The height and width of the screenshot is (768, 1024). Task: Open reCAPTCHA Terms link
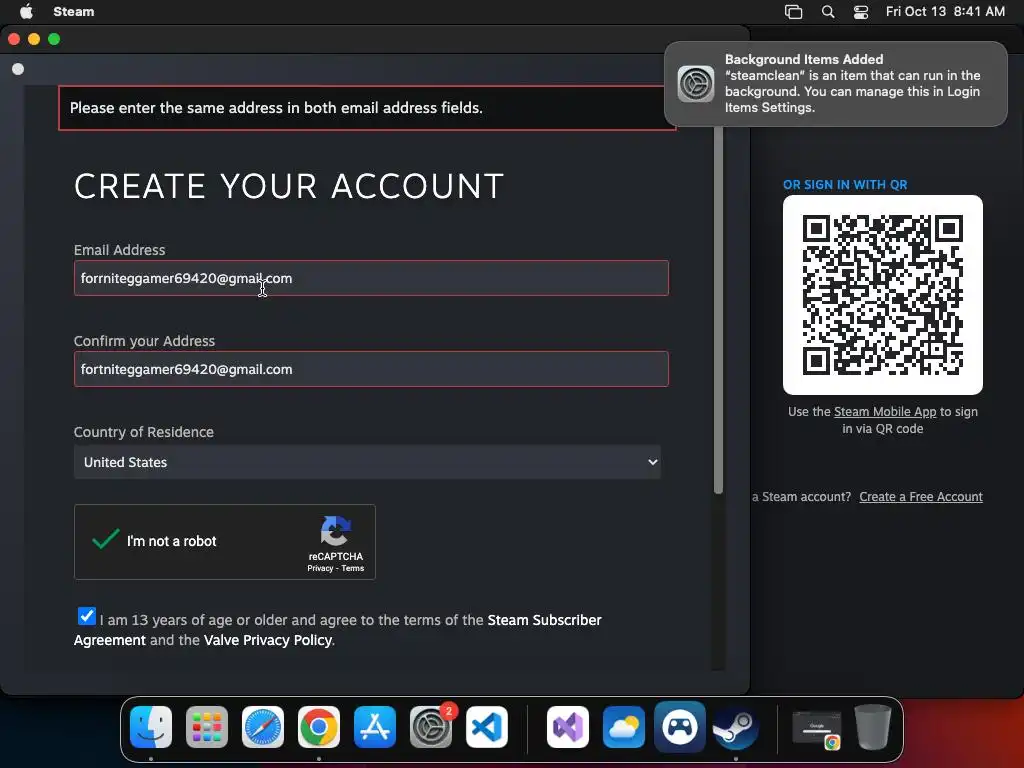coord(353,568)
